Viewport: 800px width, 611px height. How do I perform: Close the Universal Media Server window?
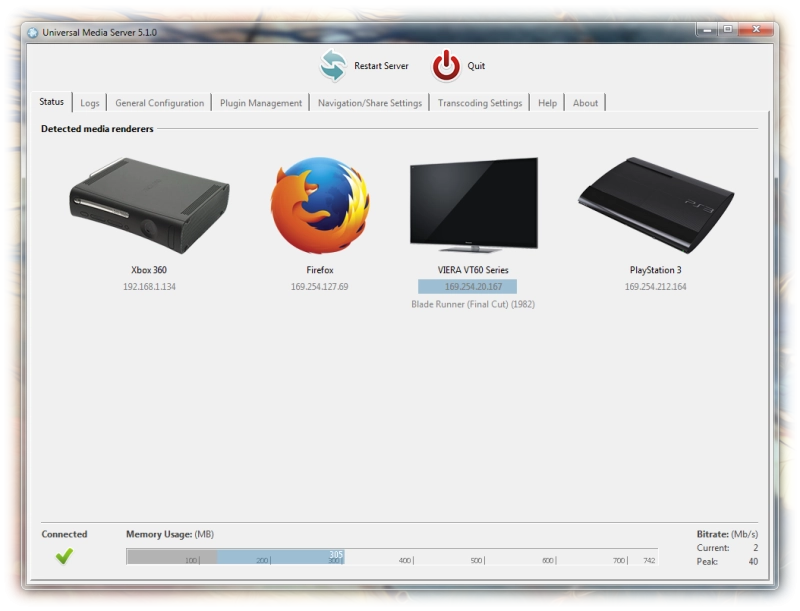(756, 30)
